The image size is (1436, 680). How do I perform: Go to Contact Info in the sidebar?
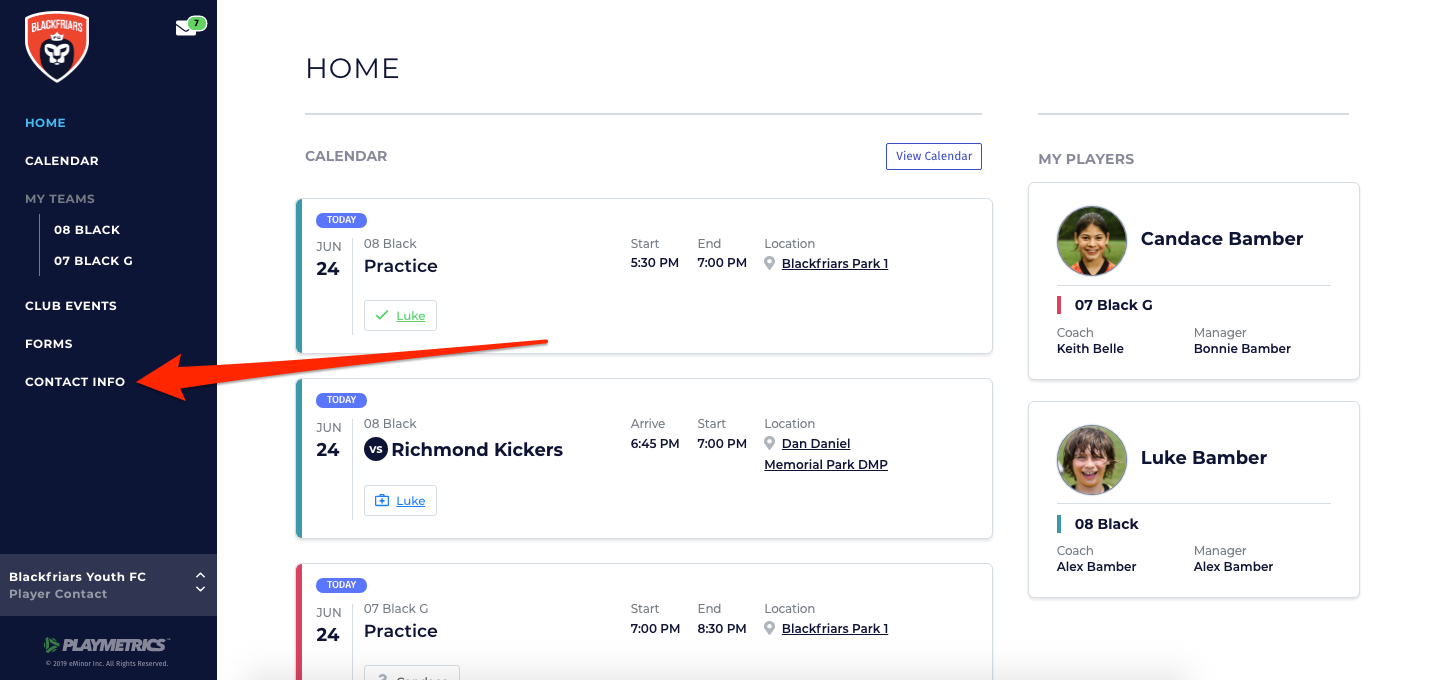click(x=75, y=382)
